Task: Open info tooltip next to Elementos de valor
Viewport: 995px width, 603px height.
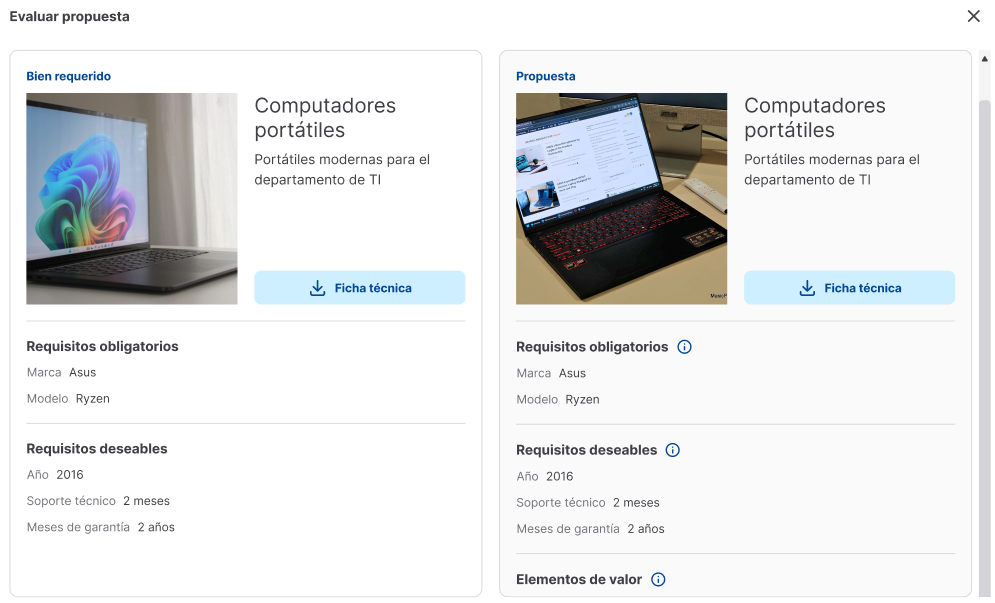Action: pyautogui.click(x=658, y=578)
